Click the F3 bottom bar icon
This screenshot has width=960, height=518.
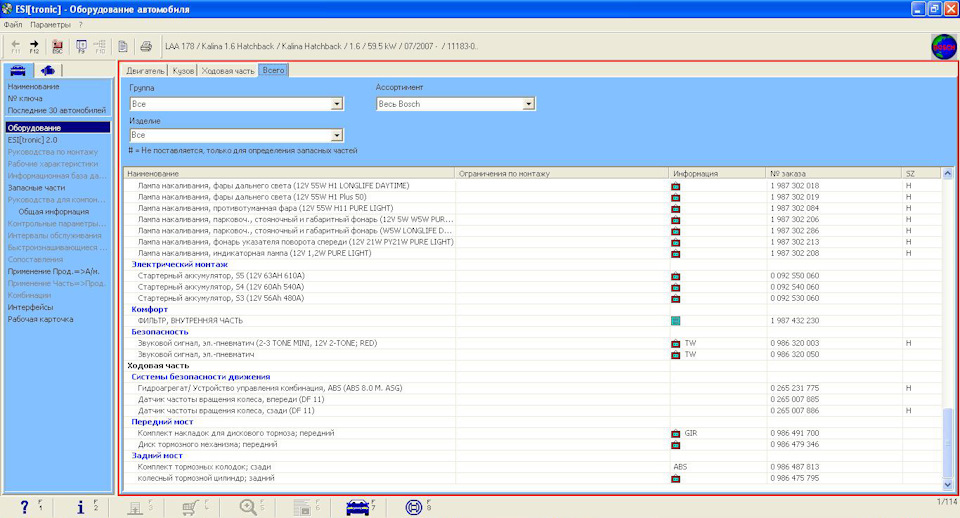click(x=135, y=507)
